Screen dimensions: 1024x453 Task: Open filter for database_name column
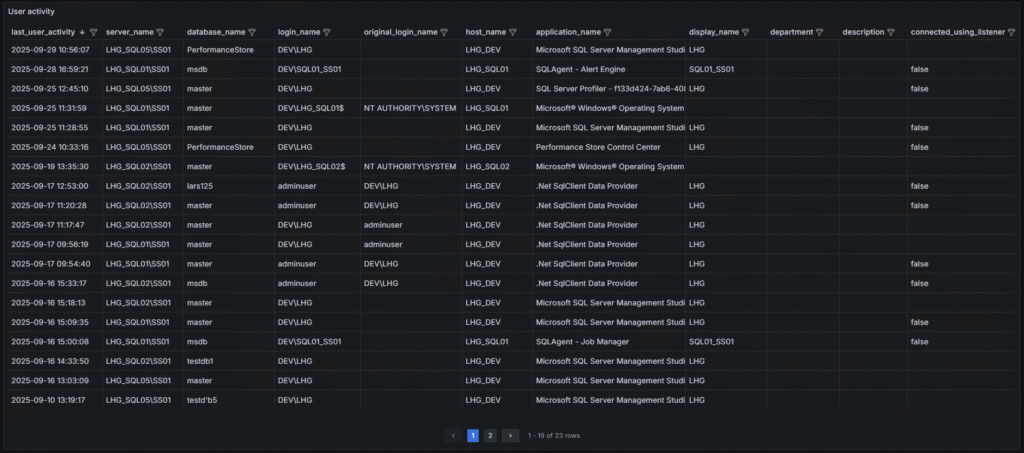click(252, 32)
